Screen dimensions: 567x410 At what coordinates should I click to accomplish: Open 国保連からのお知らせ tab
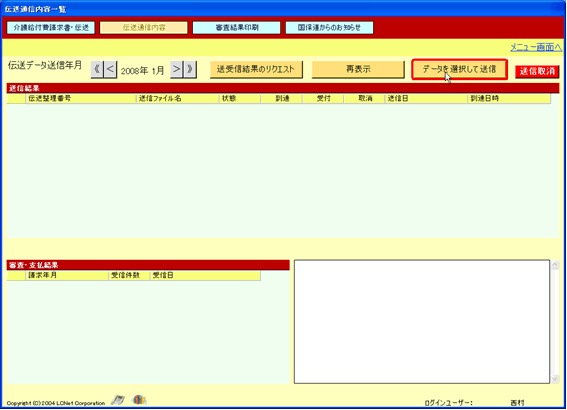click(329, 27)
